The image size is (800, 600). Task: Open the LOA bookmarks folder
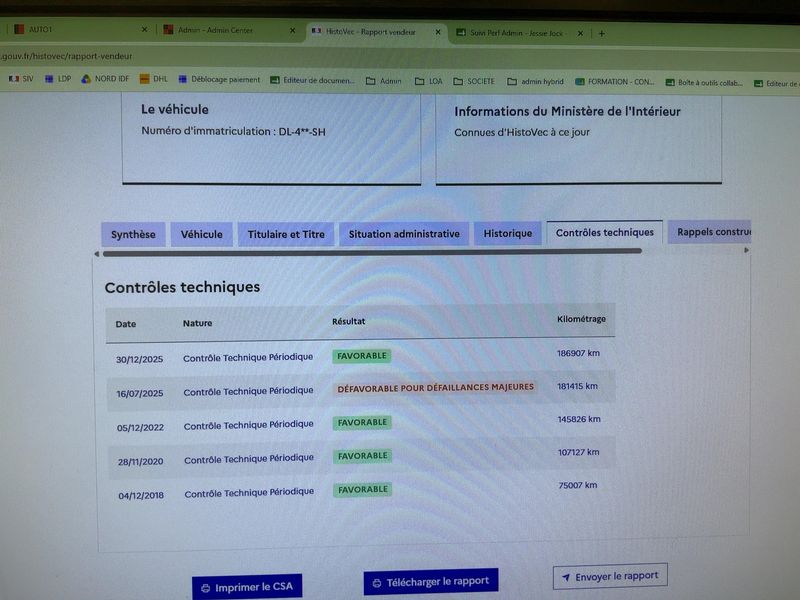click(429, 81)
